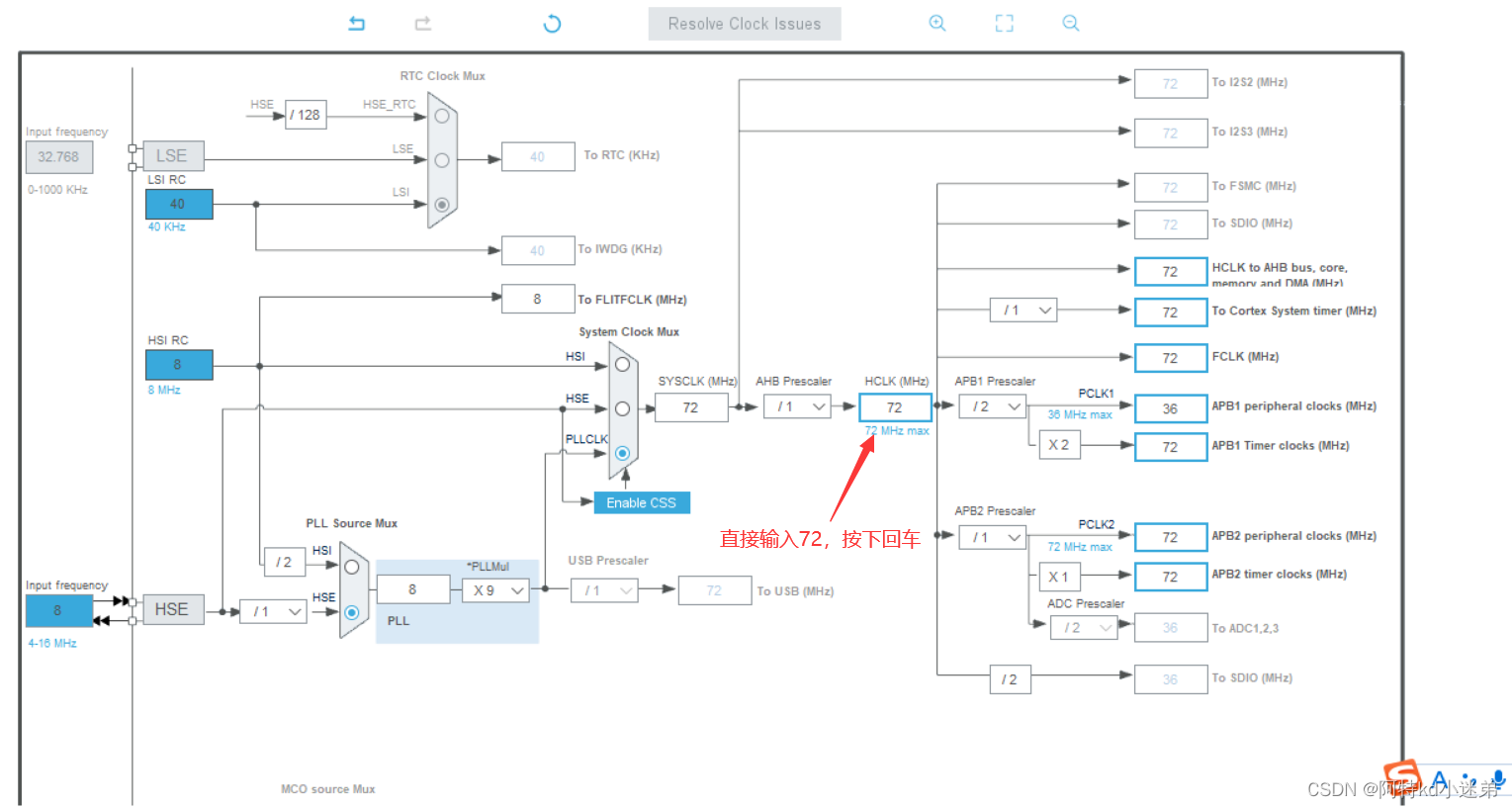Click the "72 MHz max" label under HCLK
The width and height of the screenshot is (1512, 808).
(897, 430)
